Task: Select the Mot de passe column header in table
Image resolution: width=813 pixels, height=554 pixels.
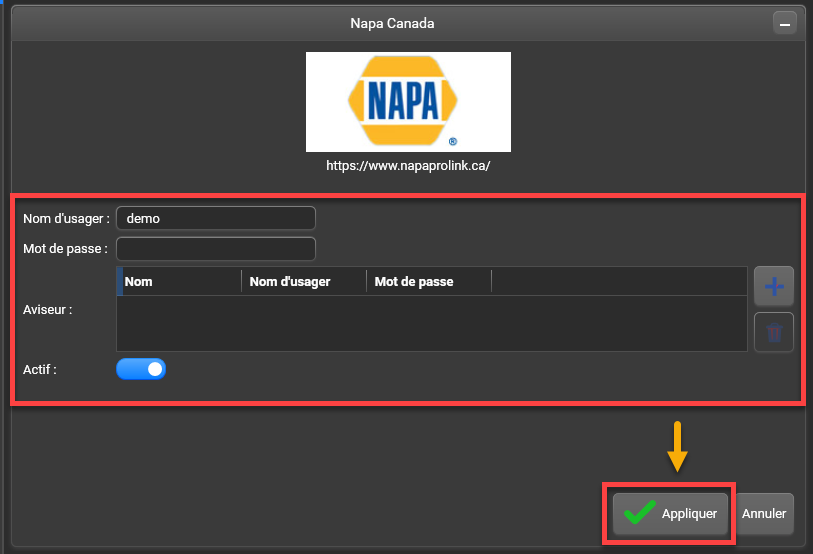Action: pyautogui.click(x=429, y=282)
